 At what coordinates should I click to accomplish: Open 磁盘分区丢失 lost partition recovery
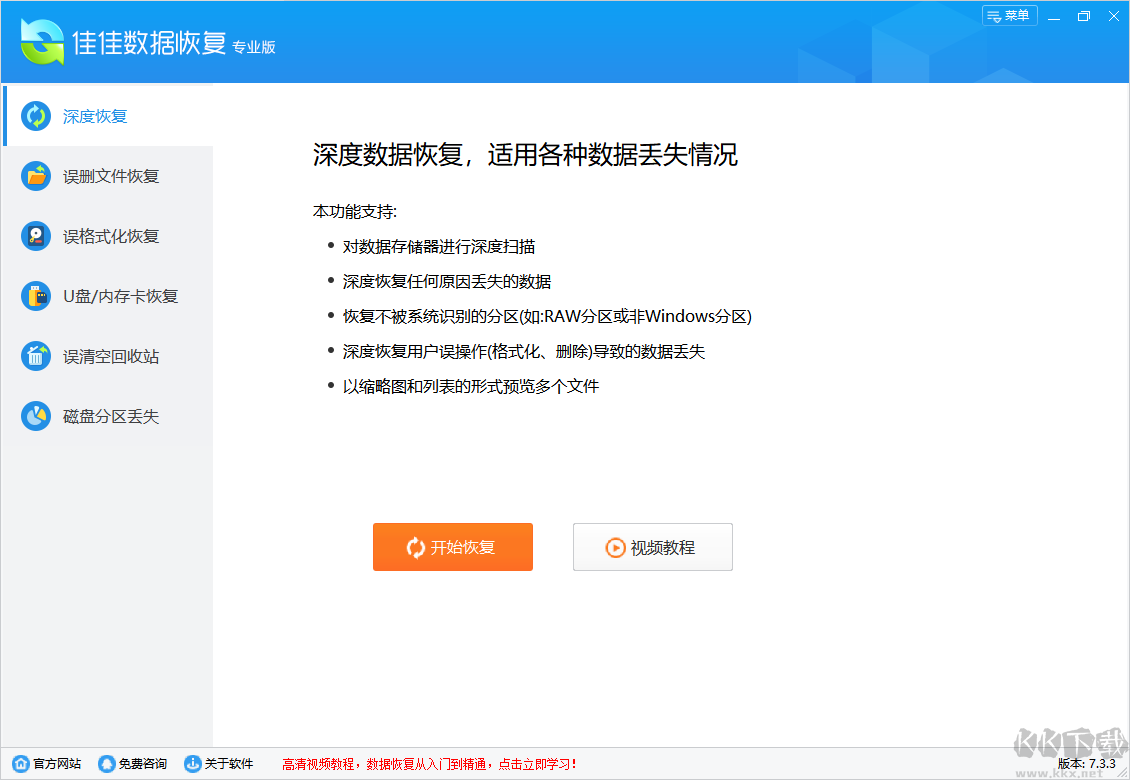click(35, 416)
